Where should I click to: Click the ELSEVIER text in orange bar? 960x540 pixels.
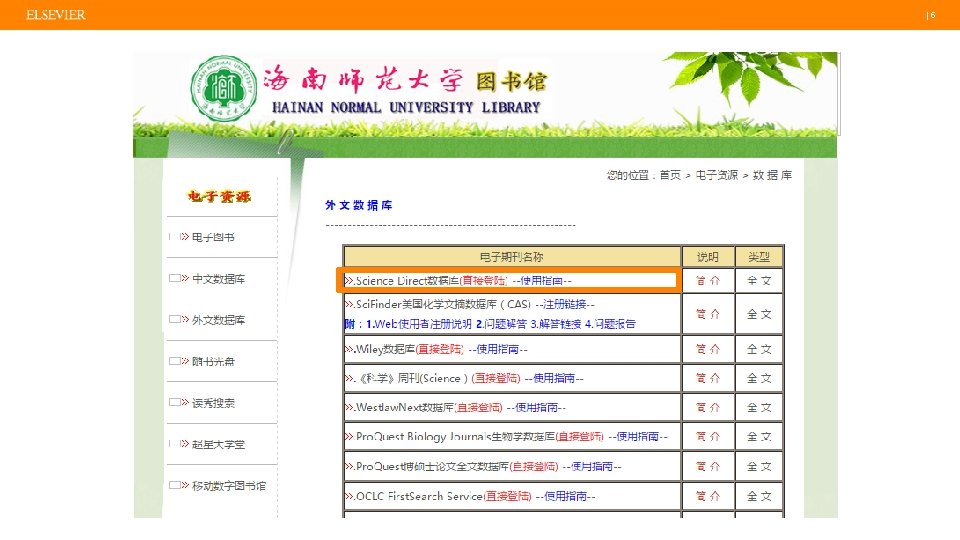(56, 15)
